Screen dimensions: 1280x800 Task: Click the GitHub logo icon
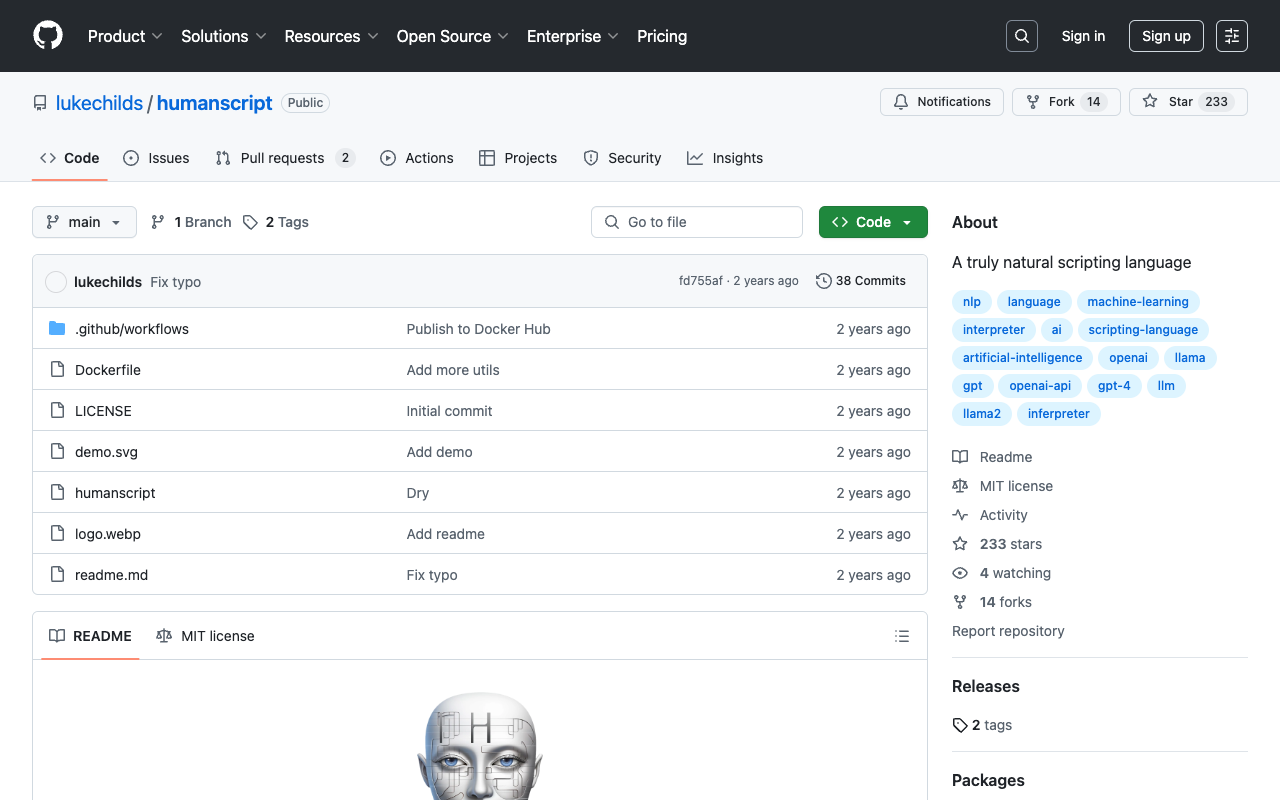click(x=48, y=36)
